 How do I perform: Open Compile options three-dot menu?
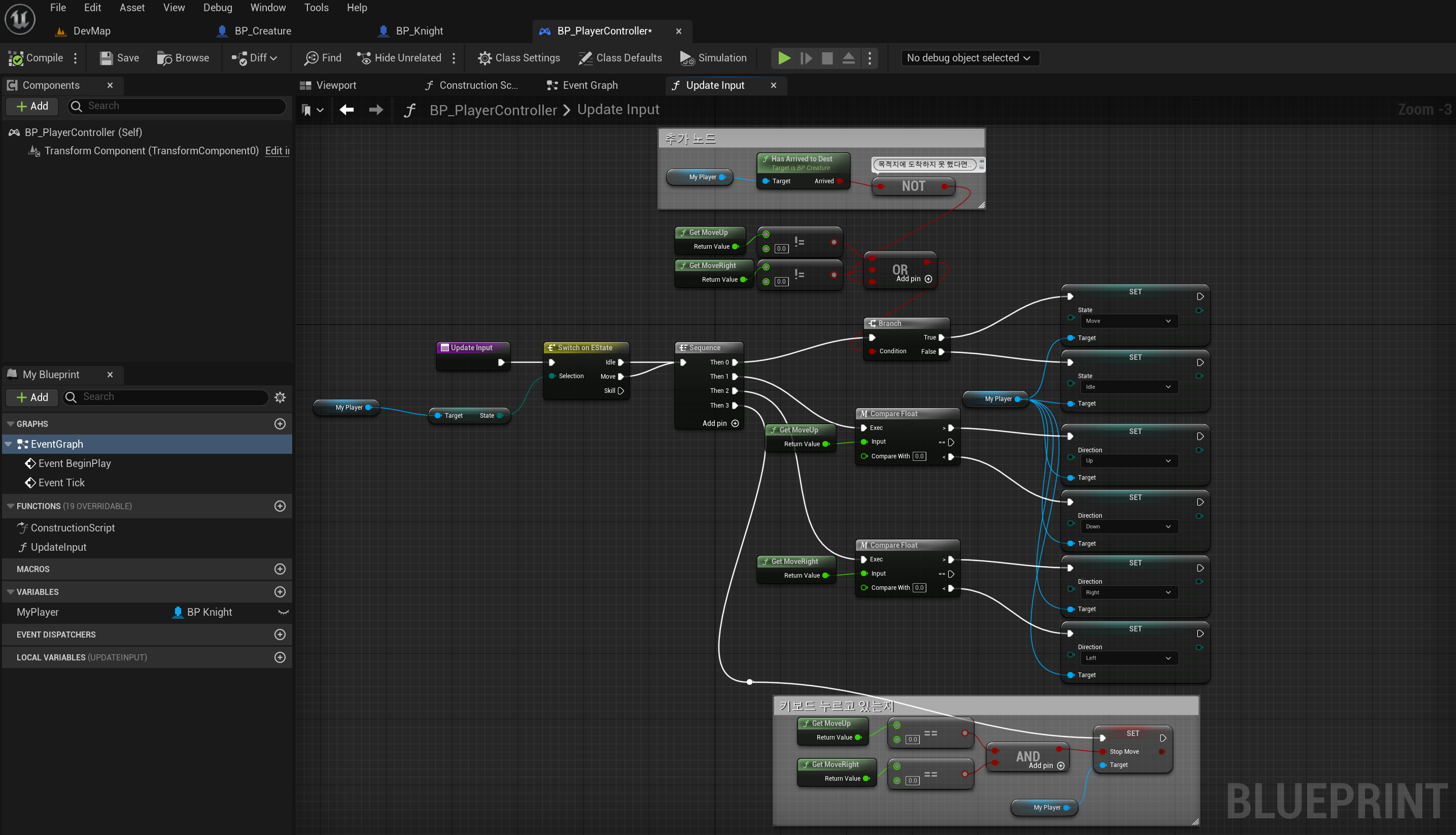(x=75, y=58)
